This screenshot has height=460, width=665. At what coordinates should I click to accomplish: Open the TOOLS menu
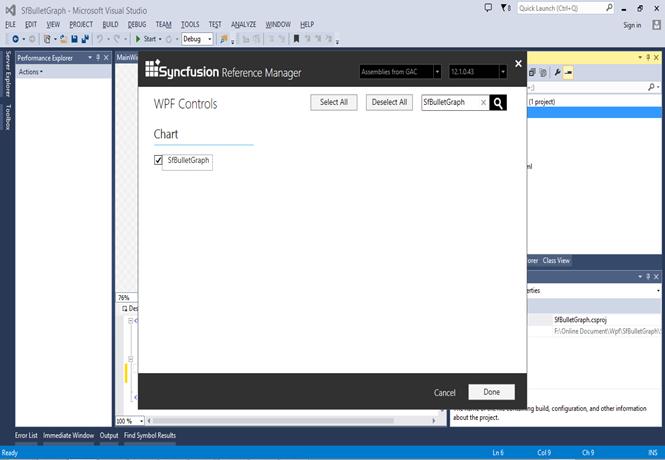pos(190,25)
